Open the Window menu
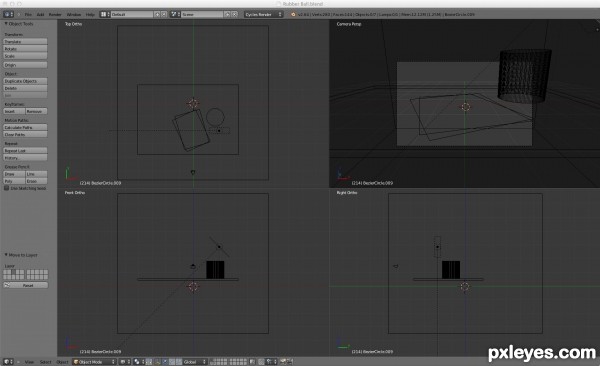600x366 pixels. pos(73,15)
